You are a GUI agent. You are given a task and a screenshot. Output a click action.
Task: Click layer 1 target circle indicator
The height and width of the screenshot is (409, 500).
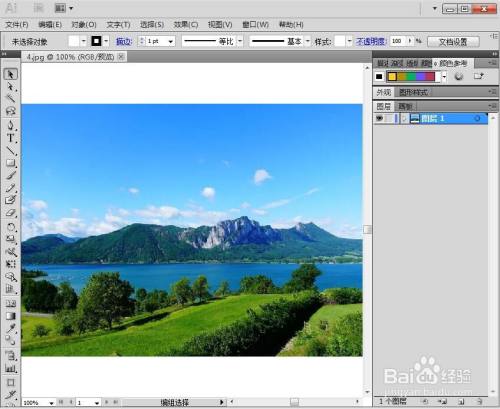point(477,118)
